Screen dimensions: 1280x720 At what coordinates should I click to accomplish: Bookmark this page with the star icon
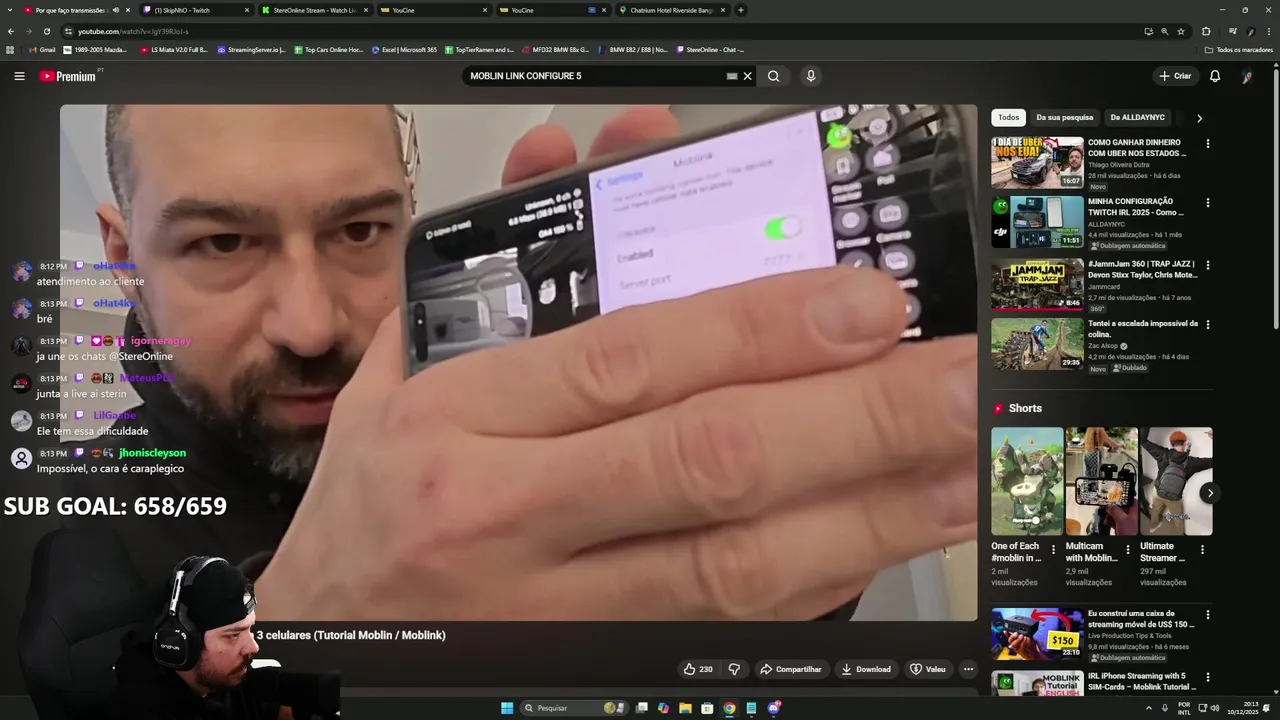click(x=1181, y=31)
